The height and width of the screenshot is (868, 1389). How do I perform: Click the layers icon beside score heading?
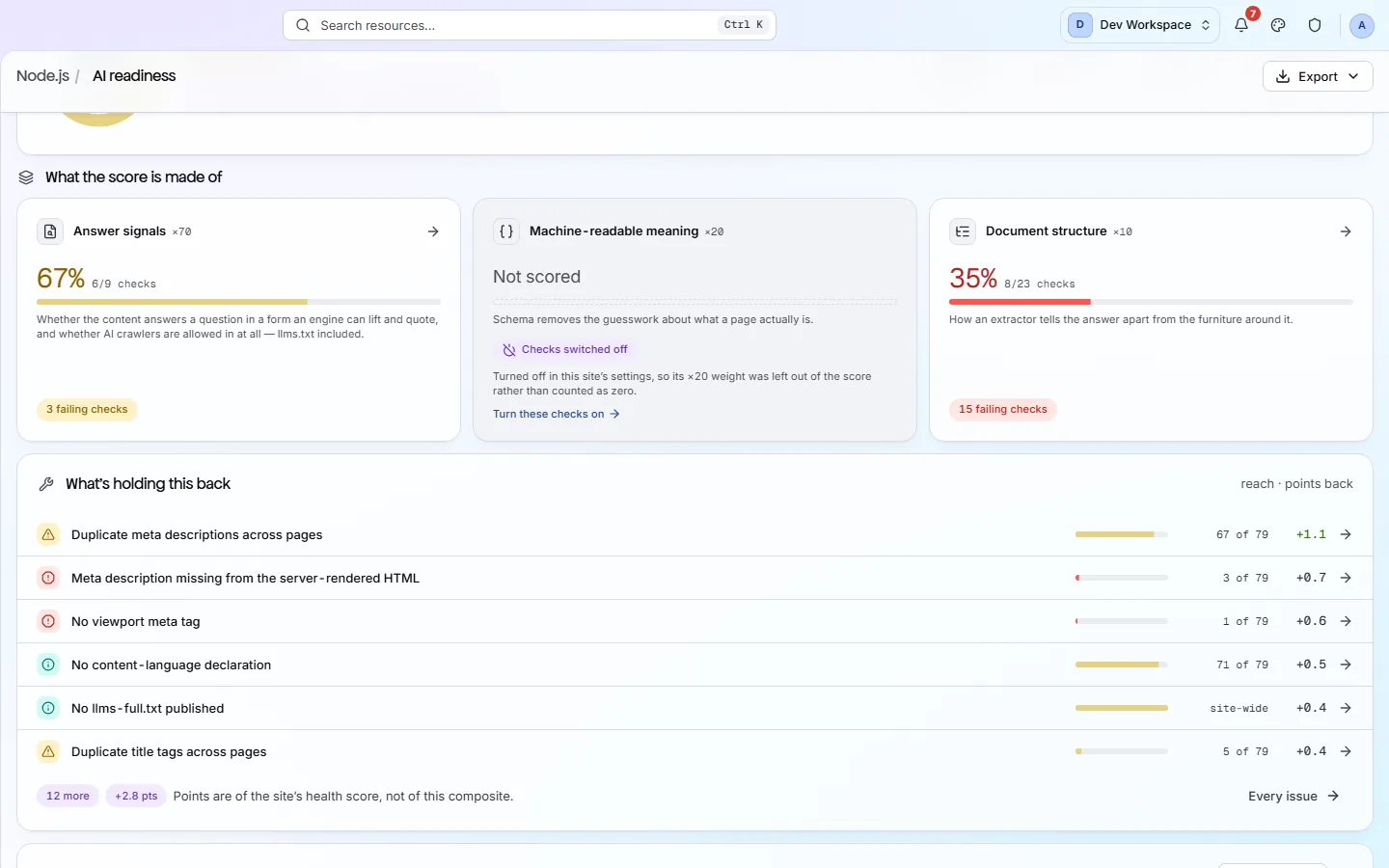click(26, 177)
